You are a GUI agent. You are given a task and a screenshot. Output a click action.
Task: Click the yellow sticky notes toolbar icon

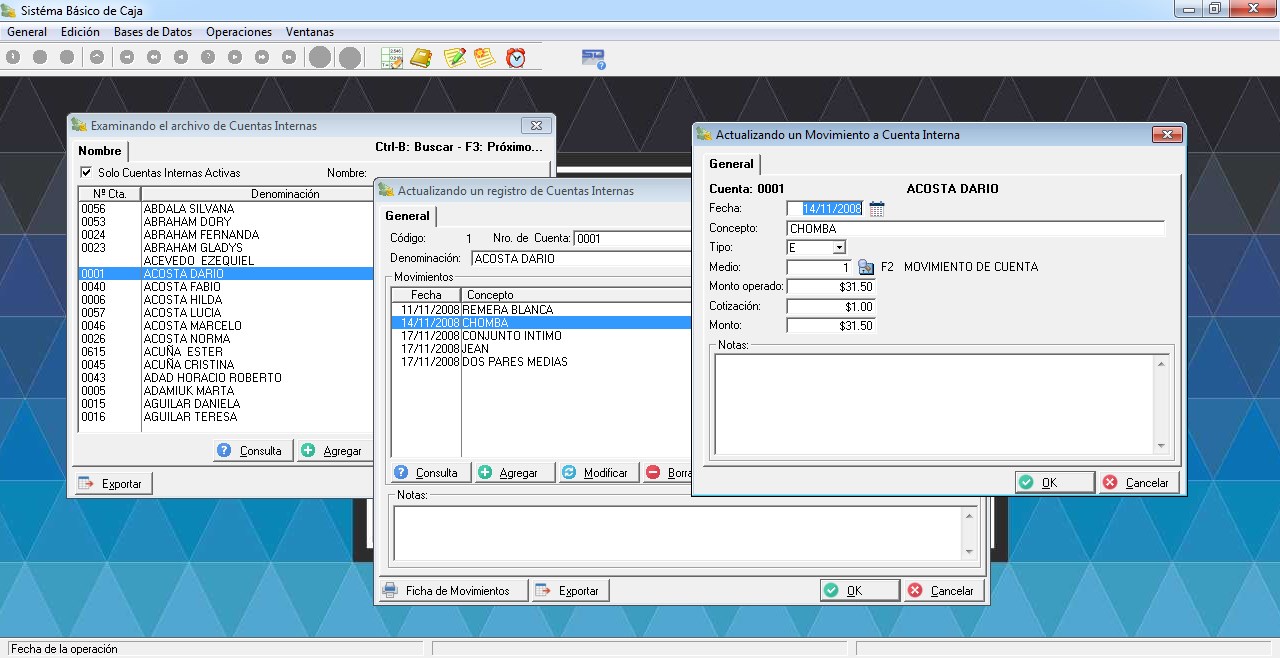point(485,58)
